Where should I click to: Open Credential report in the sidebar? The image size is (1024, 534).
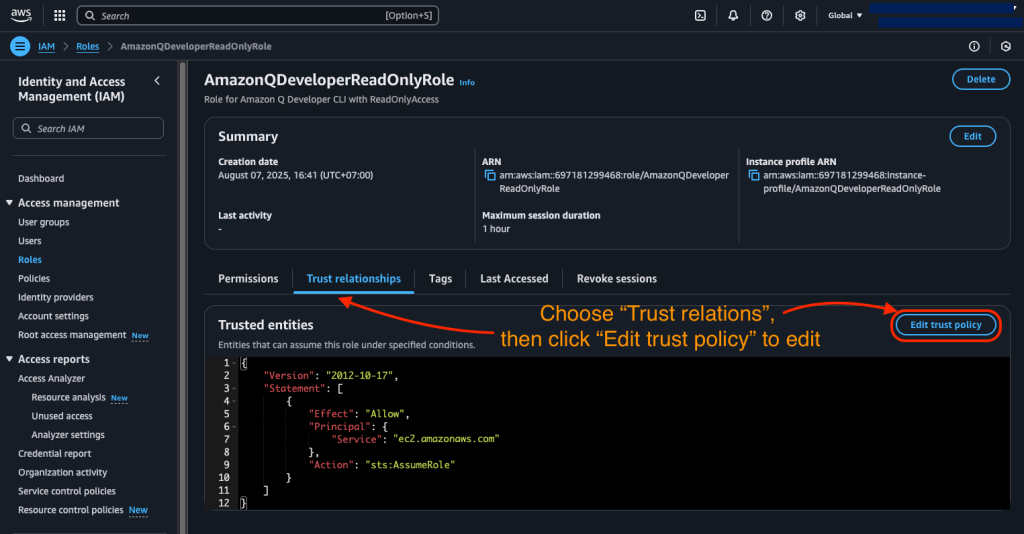coord(55,454)
